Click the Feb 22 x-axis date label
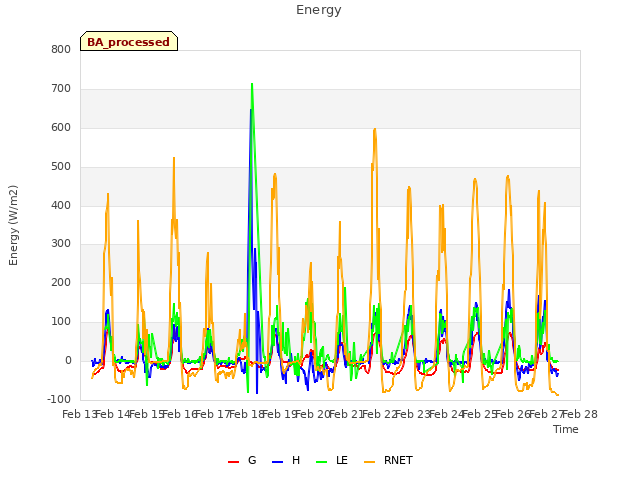 (380, 415)
